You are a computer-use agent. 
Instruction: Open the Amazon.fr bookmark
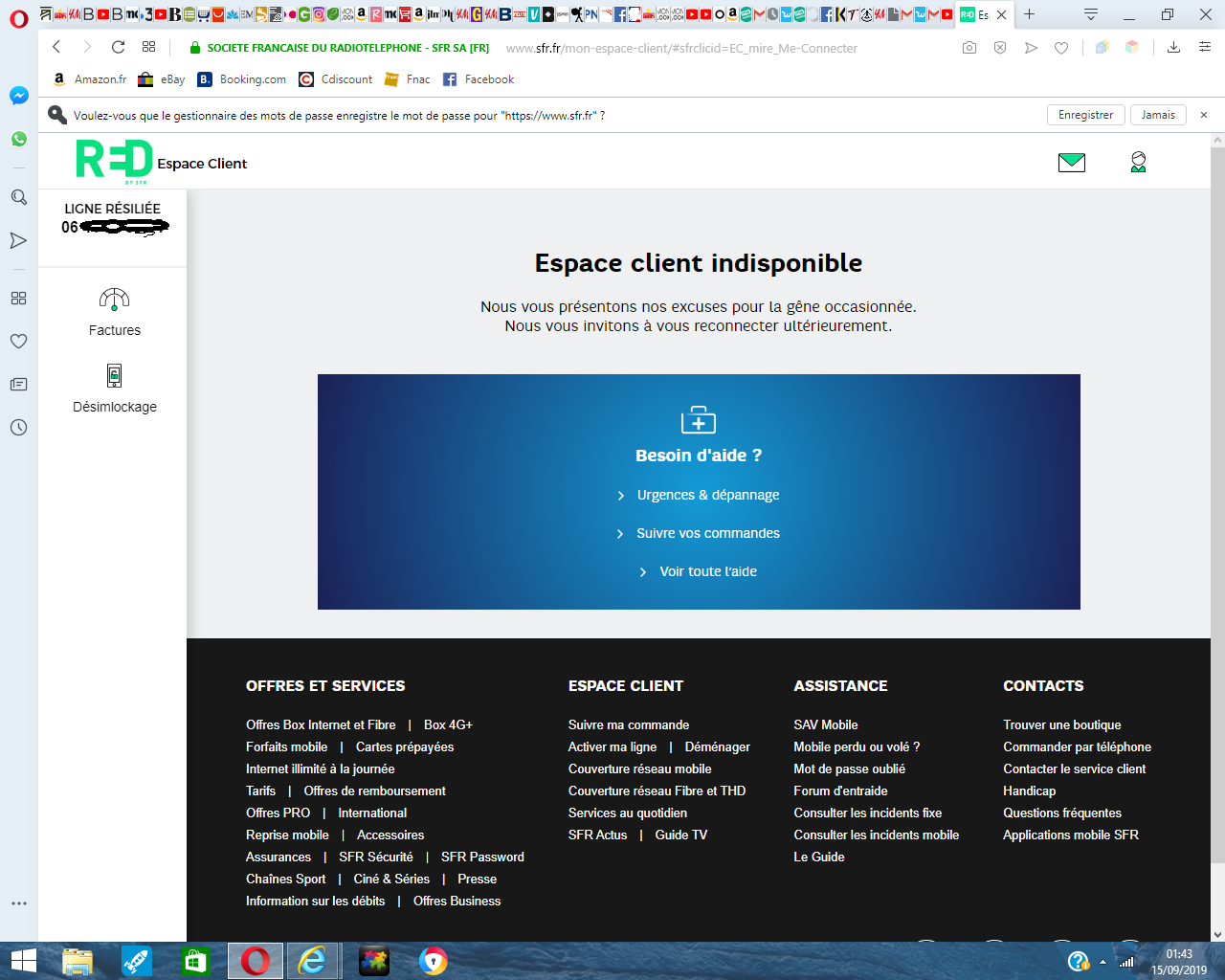point(90,79)
